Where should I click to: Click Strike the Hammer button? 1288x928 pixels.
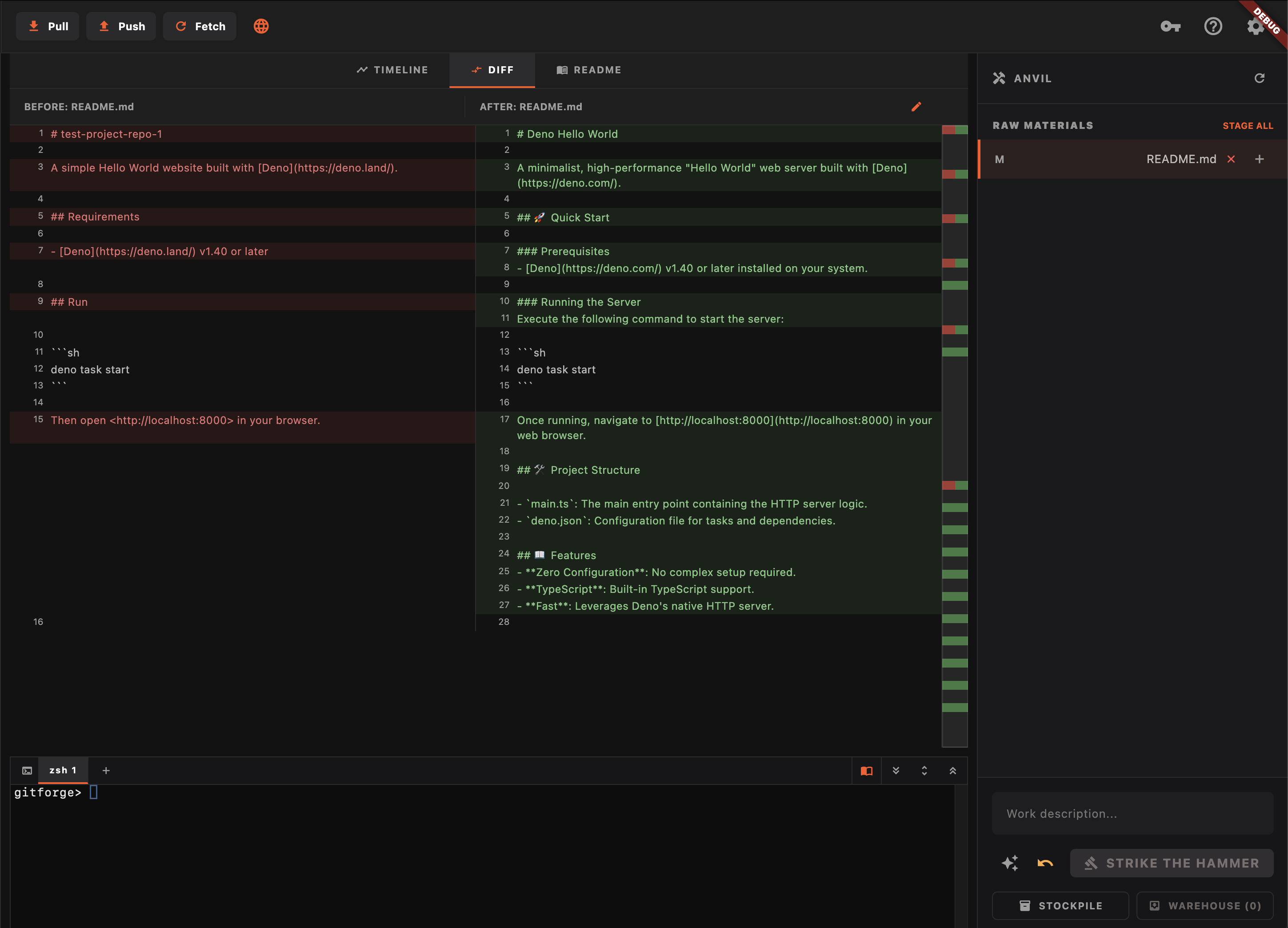tap(1172, 863)
